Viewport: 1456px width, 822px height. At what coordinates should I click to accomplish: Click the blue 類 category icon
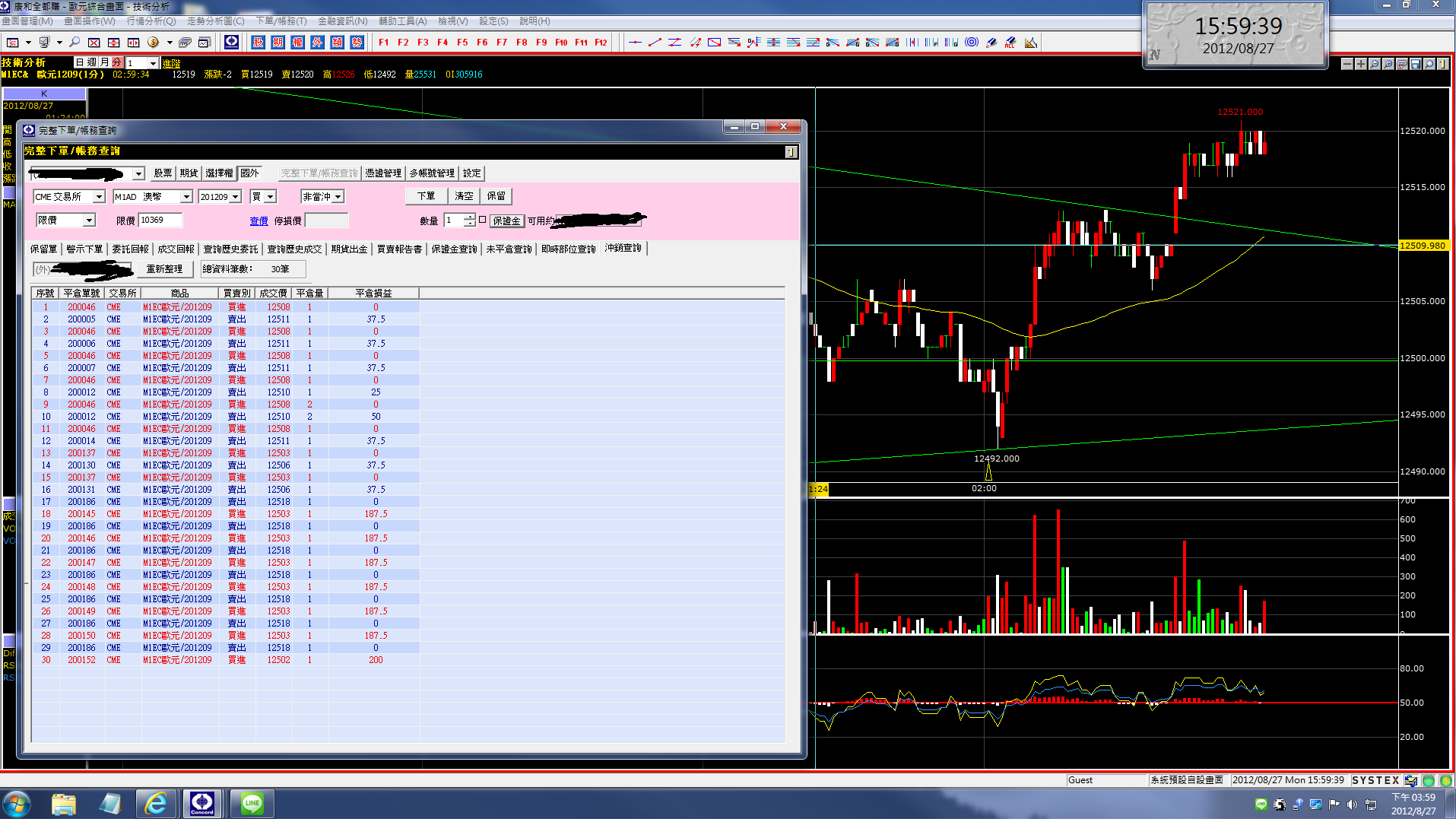tap(338, 43)
